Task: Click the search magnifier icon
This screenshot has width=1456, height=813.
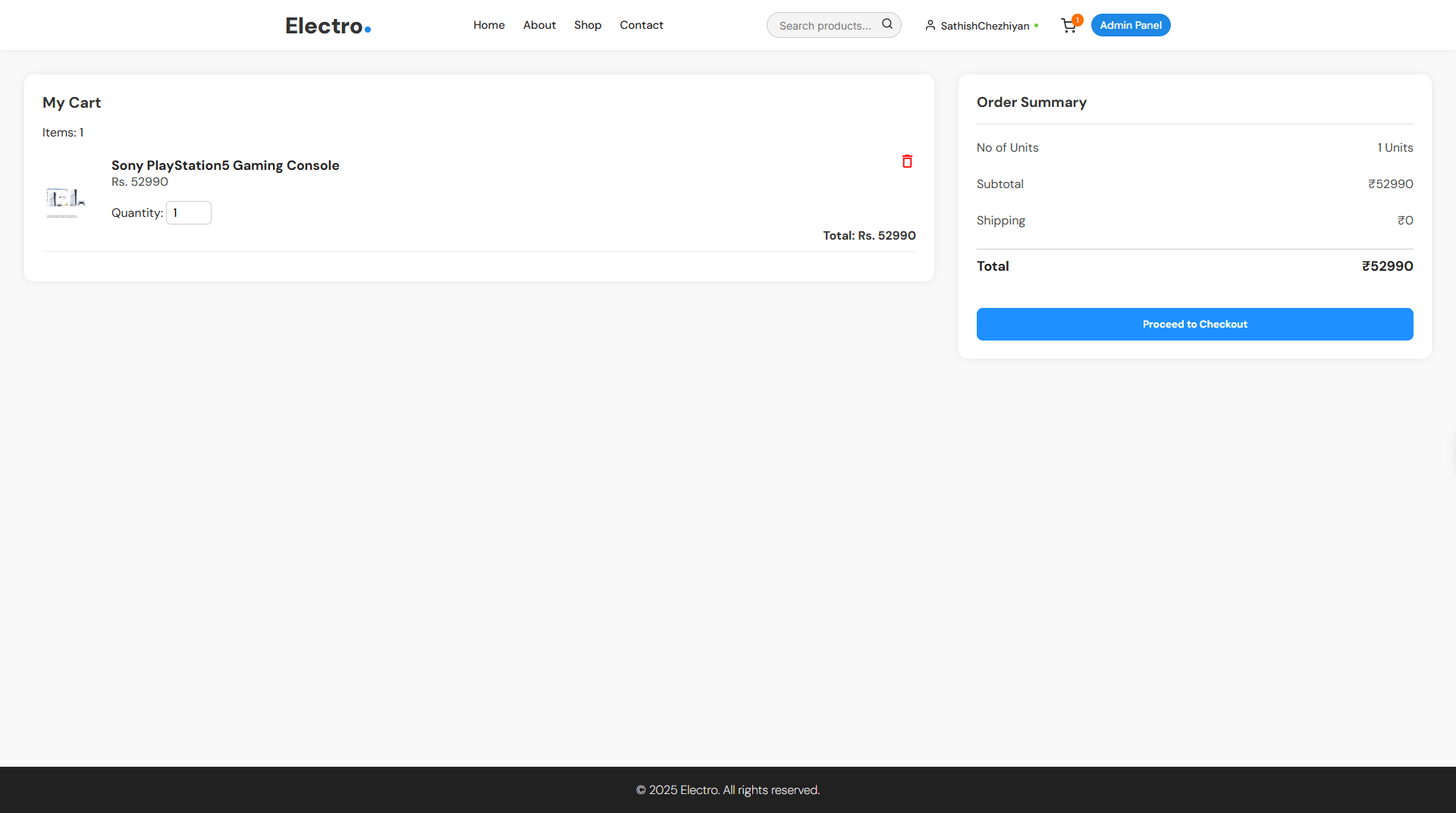Action: tap(886, 24)
